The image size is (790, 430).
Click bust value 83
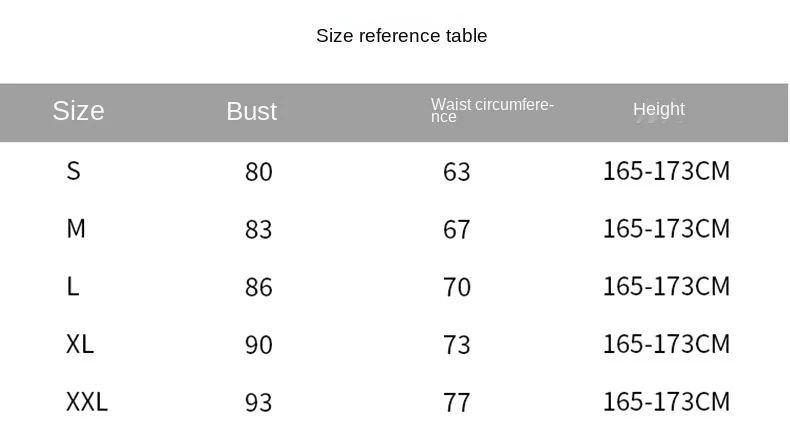258,230
